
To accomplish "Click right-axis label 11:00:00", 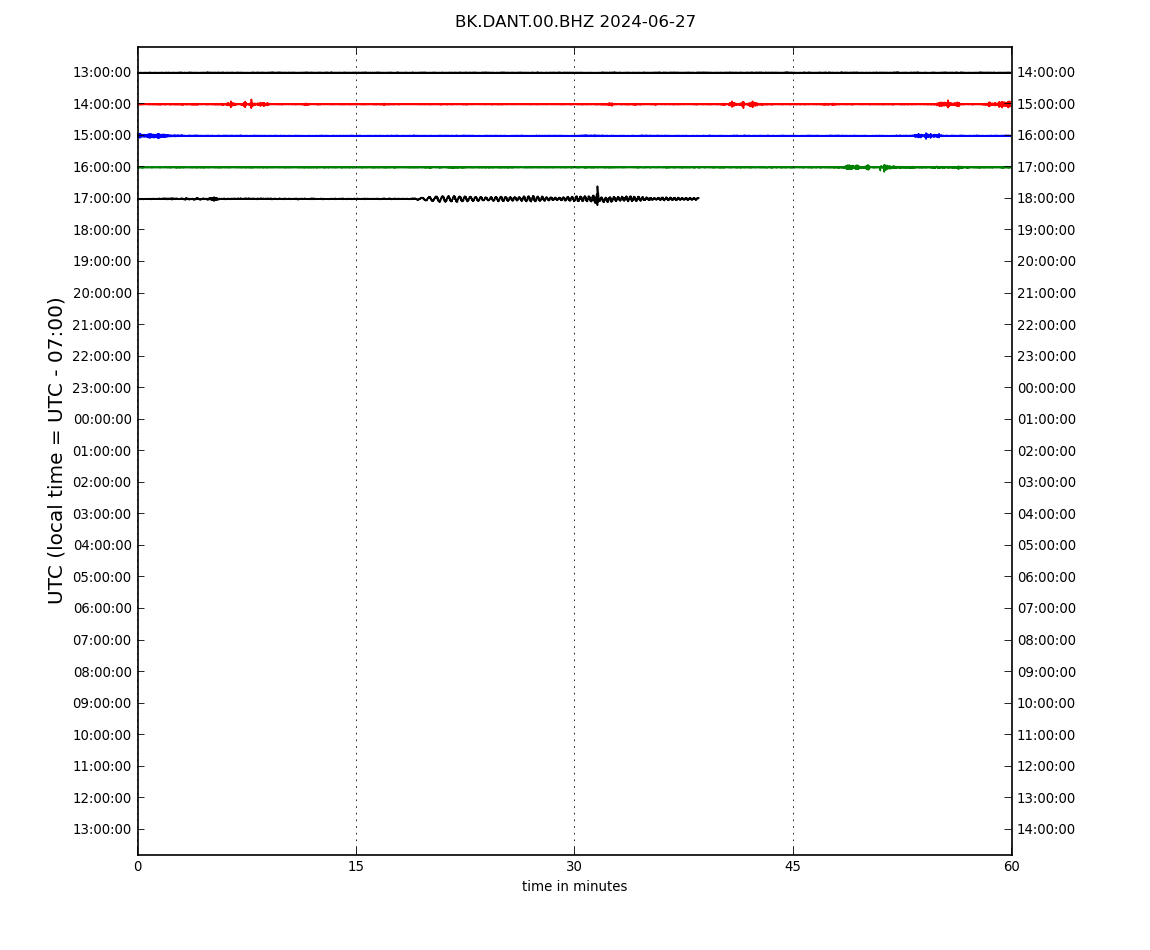I will (x=1046, y=735).
